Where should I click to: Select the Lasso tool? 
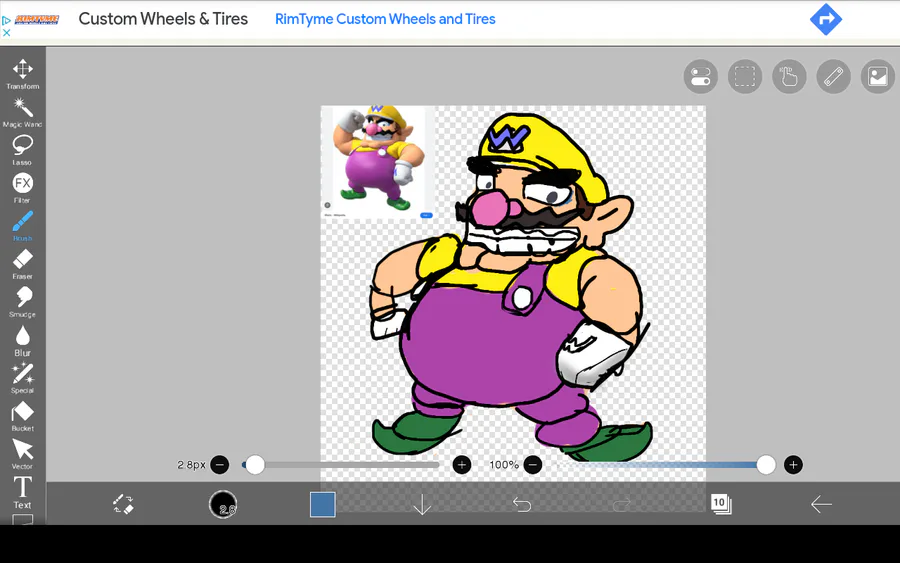[x=22, y=150]
